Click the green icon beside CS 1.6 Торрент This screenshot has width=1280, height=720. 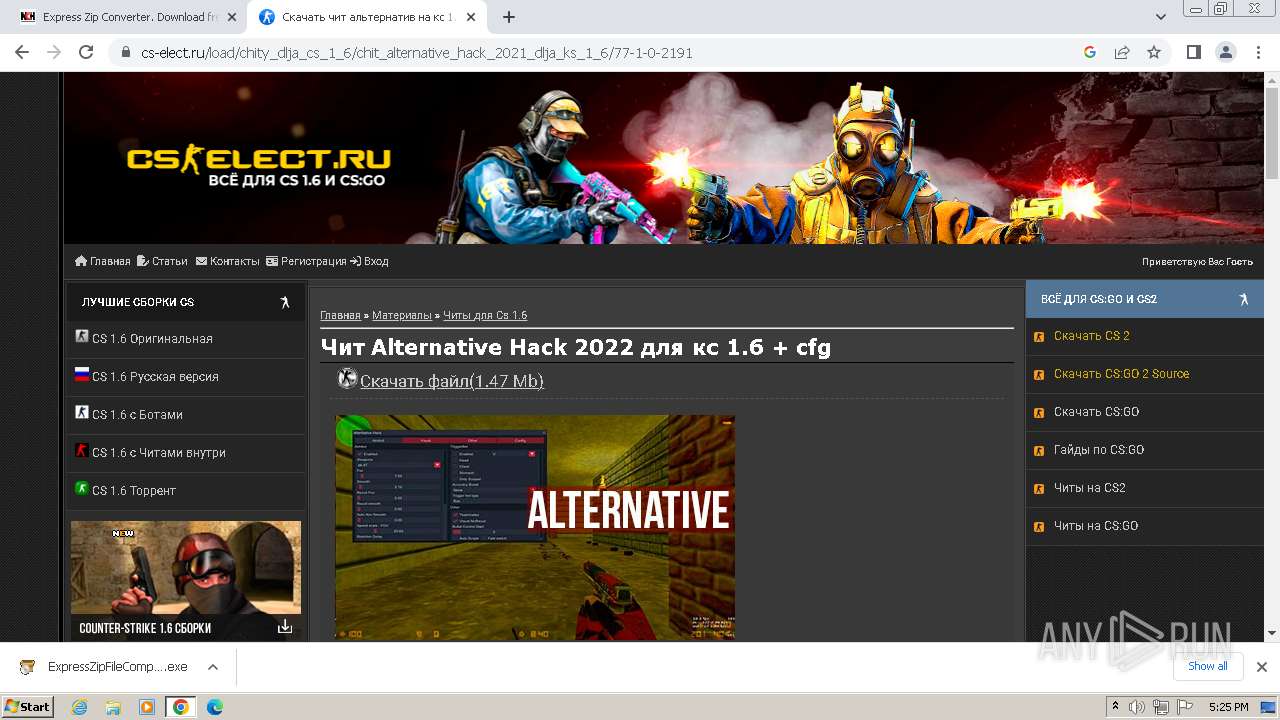[82, 489]
